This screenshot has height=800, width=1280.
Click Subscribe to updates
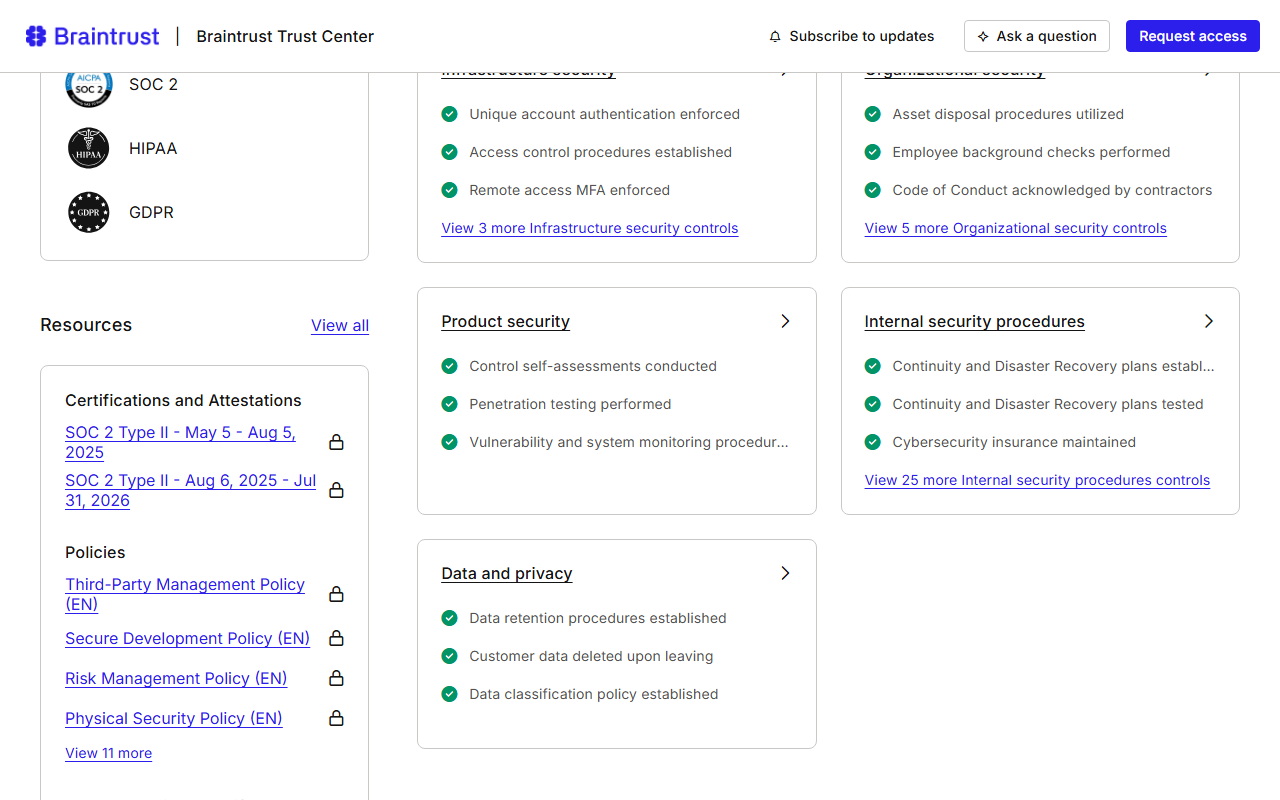pos(851,36)
